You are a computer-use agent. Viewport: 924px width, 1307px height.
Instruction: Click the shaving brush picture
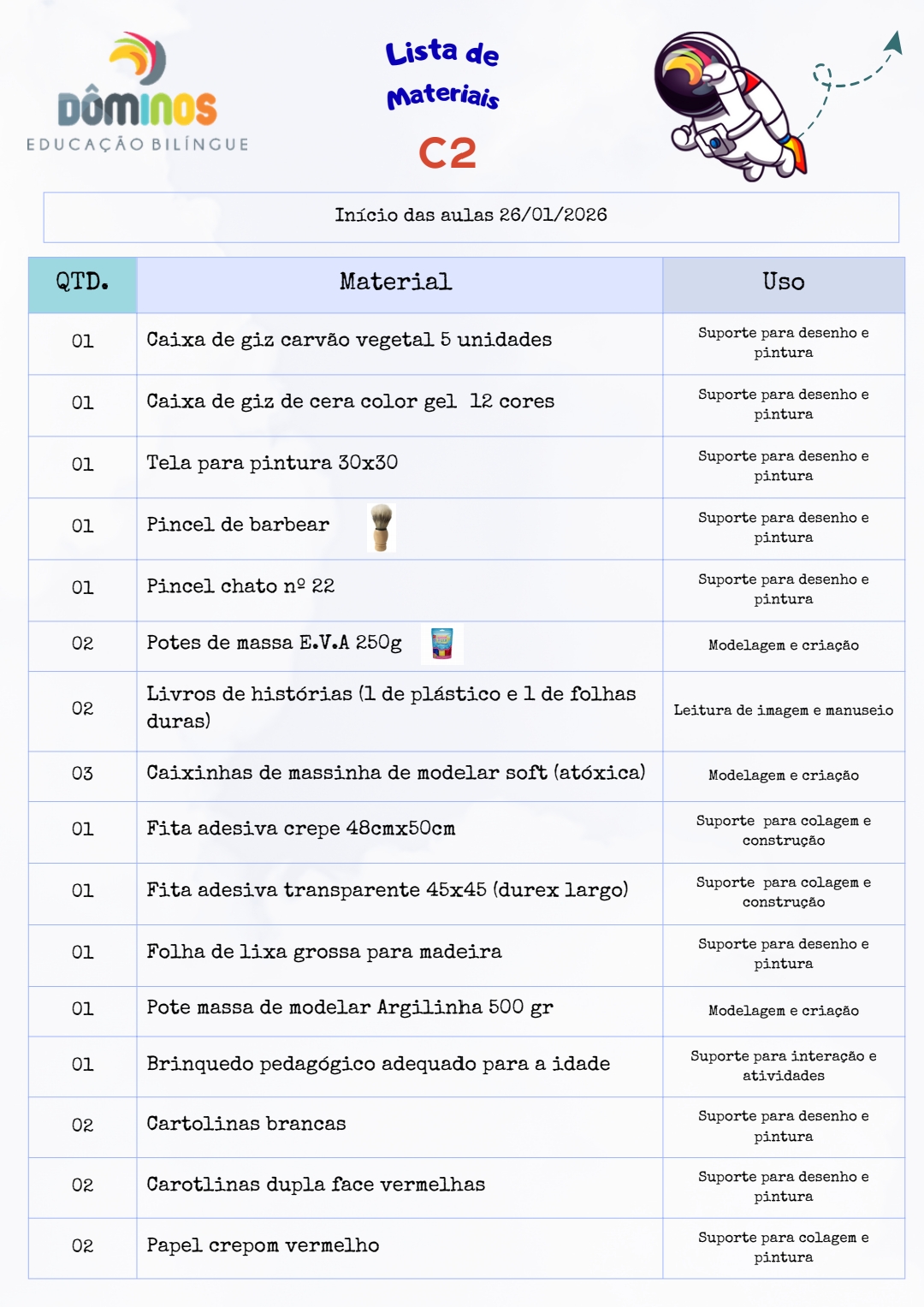pos(381,527)
